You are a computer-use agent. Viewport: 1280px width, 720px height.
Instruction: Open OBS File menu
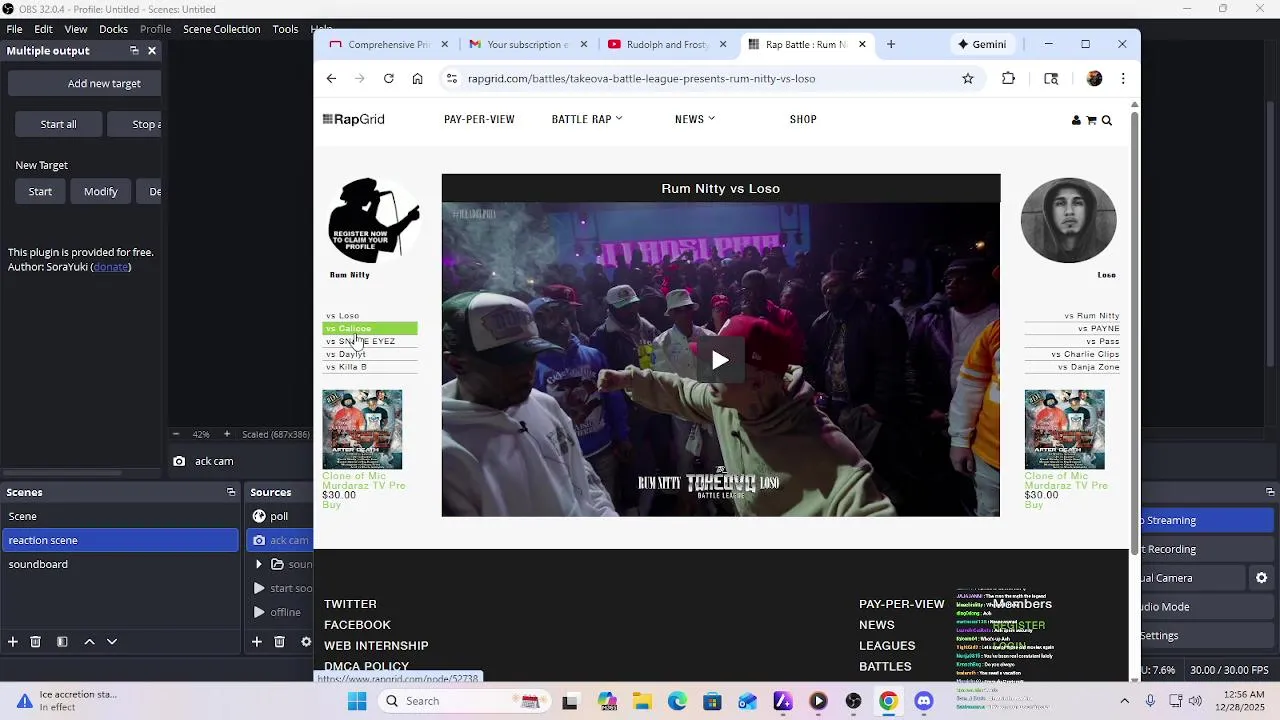pos(15,29)
